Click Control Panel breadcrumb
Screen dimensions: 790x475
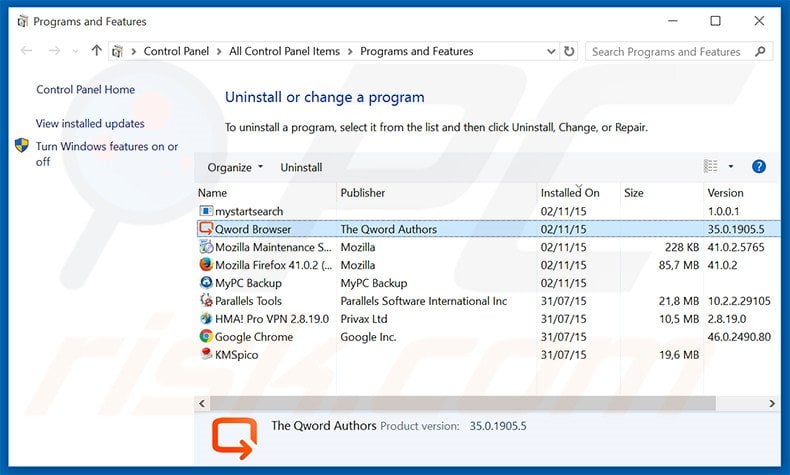(176, 51)
